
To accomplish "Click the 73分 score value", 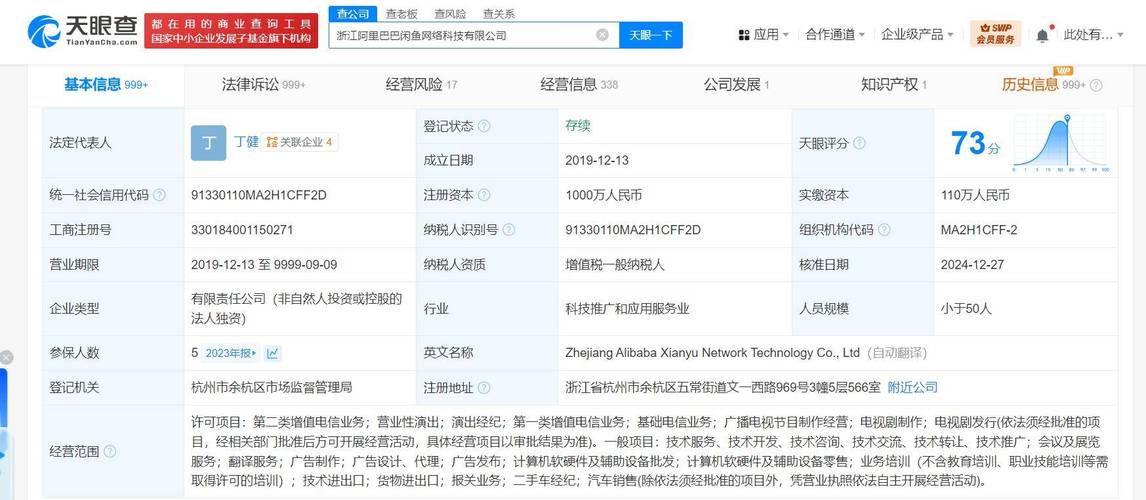I will (x=975, y=143).
